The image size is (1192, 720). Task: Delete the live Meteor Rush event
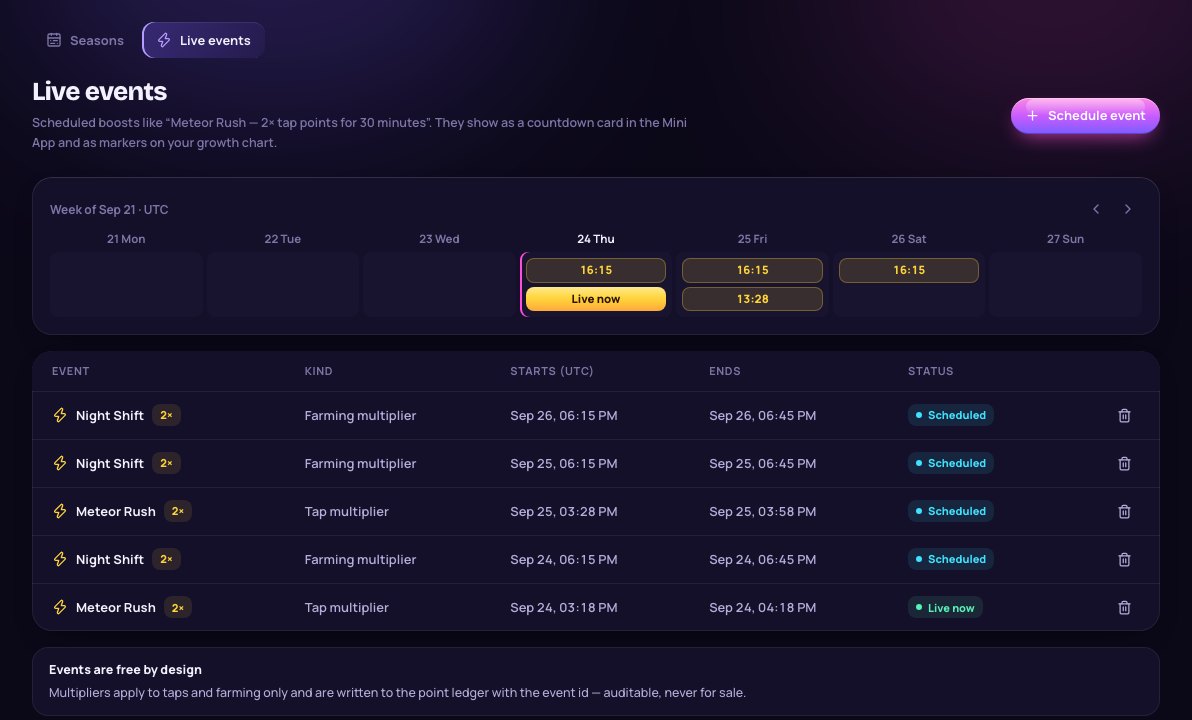pos(1124,607)
